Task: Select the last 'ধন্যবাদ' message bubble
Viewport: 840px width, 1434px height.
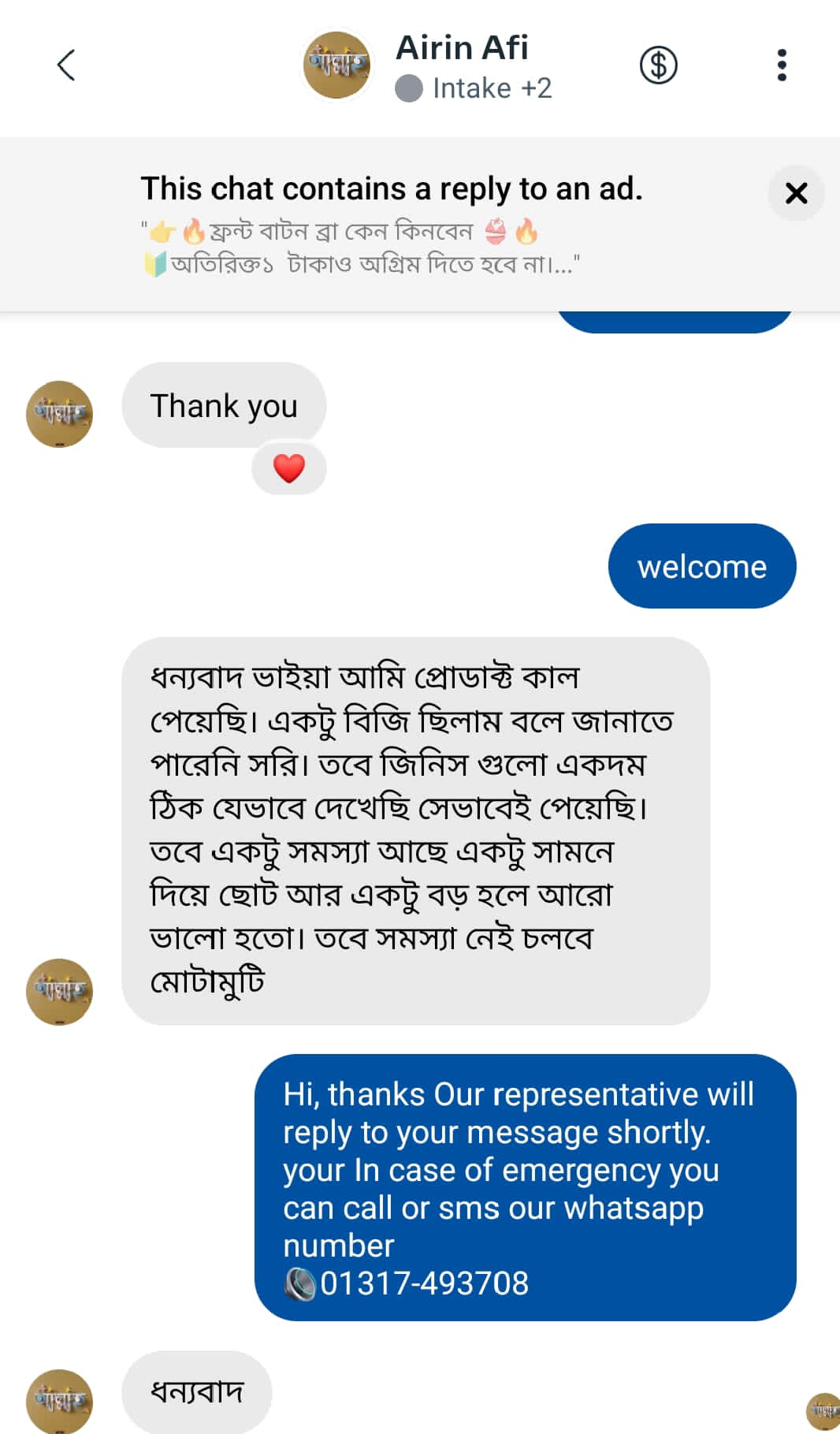Action: tap(196, 1391)
